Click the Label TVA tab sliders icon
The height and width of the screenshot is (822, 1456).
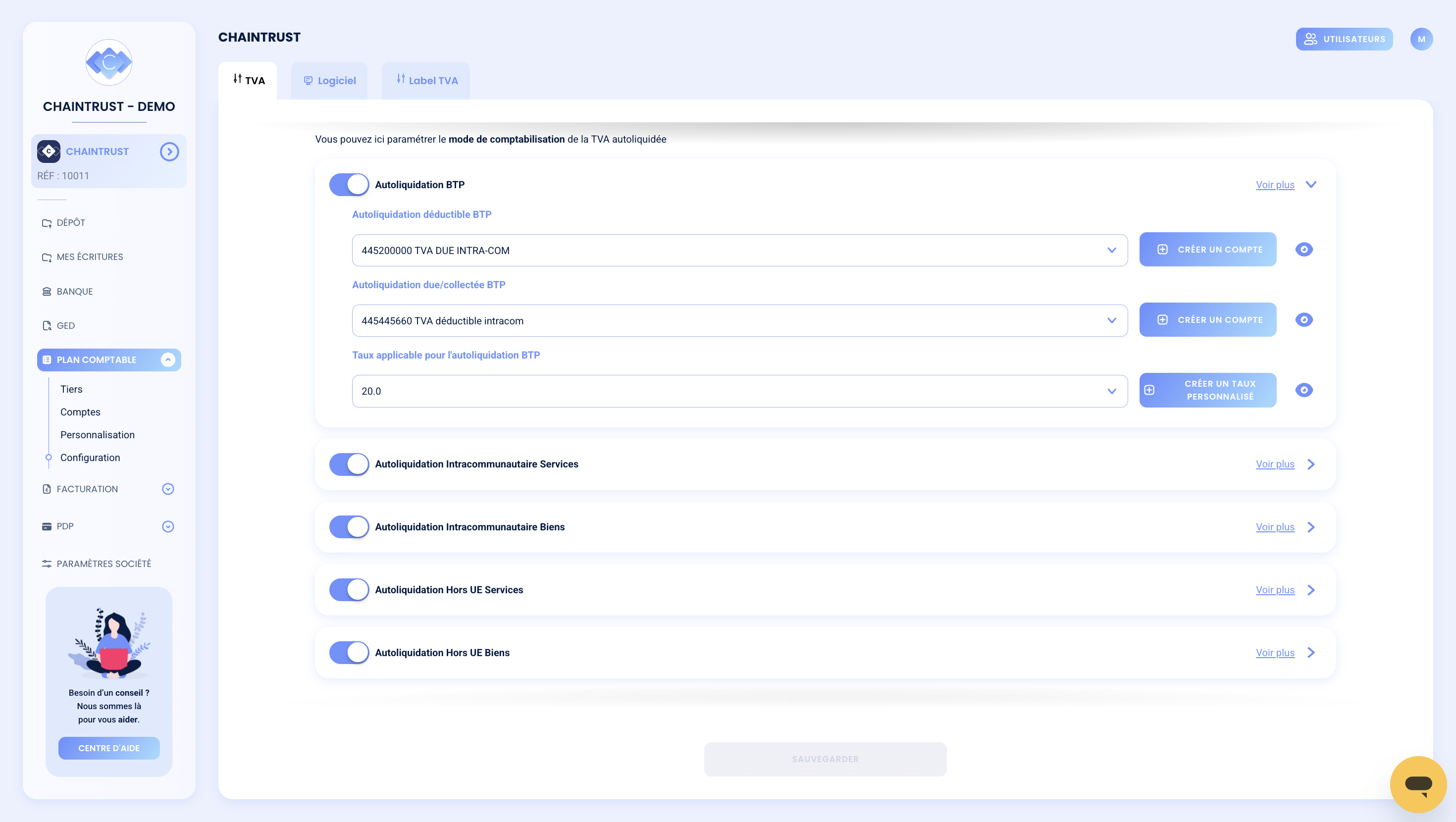pyautogui.click(x=401, y=79)
